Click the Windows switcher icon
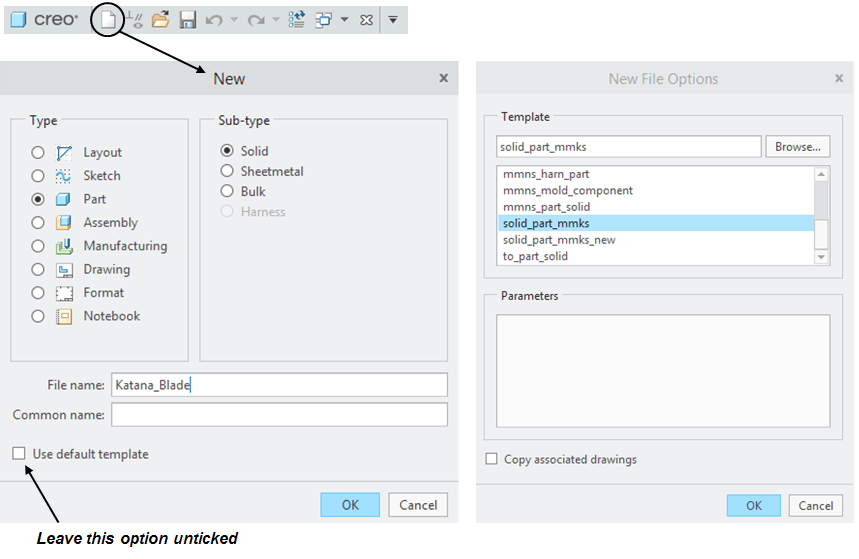 pos(324,19)
